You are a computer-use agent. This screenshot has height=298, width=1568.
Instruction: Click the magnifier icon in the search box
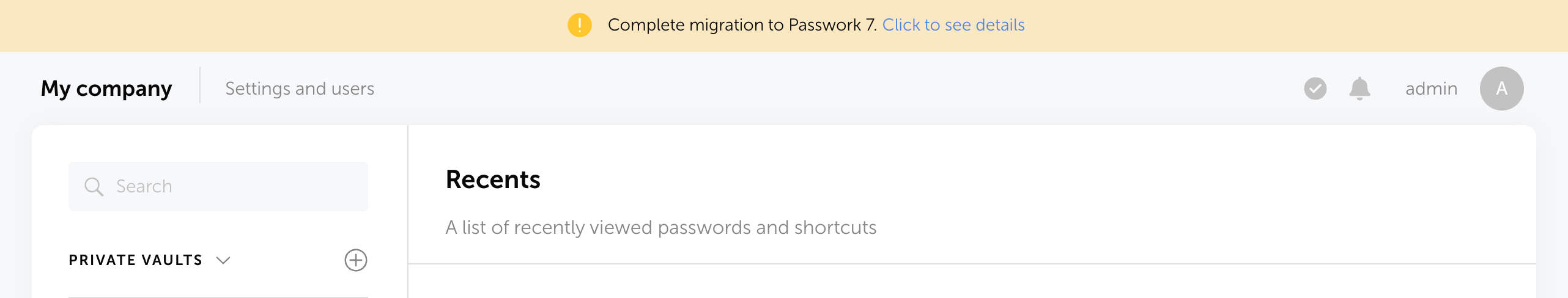pyautogui.click(x=94, y=186)
